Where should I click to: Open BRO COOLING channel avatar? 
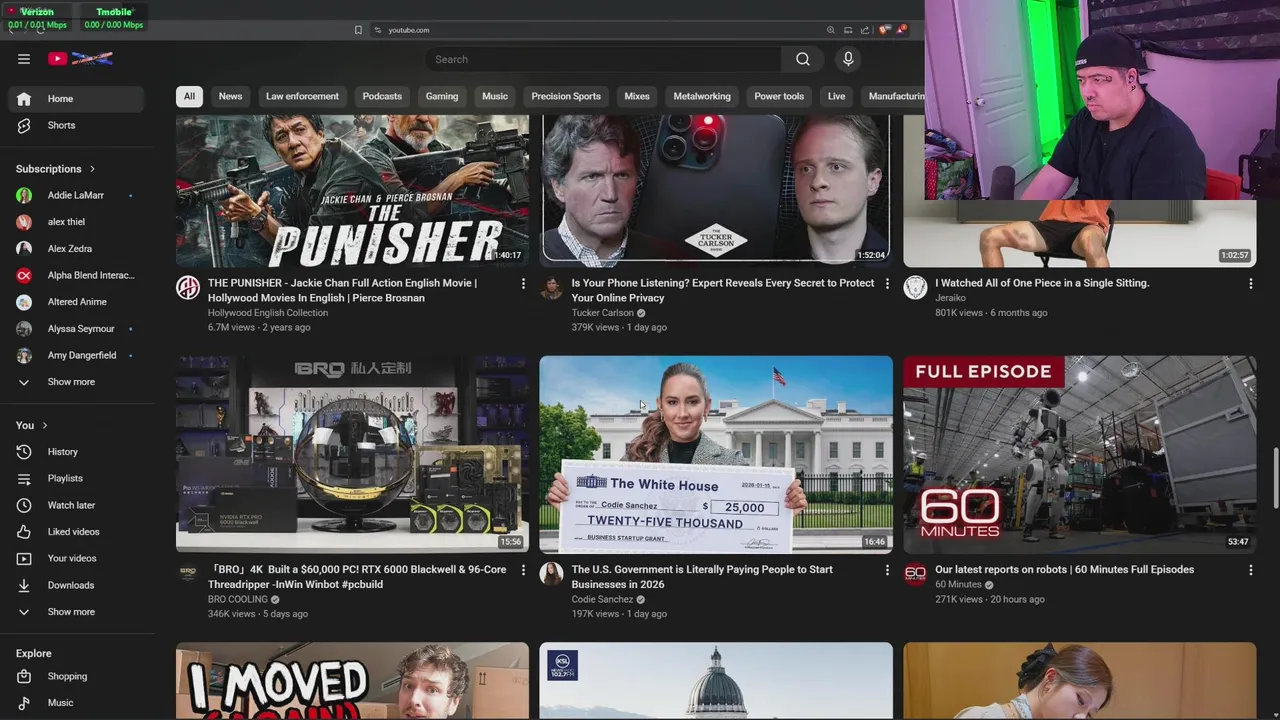coord(188,574)
